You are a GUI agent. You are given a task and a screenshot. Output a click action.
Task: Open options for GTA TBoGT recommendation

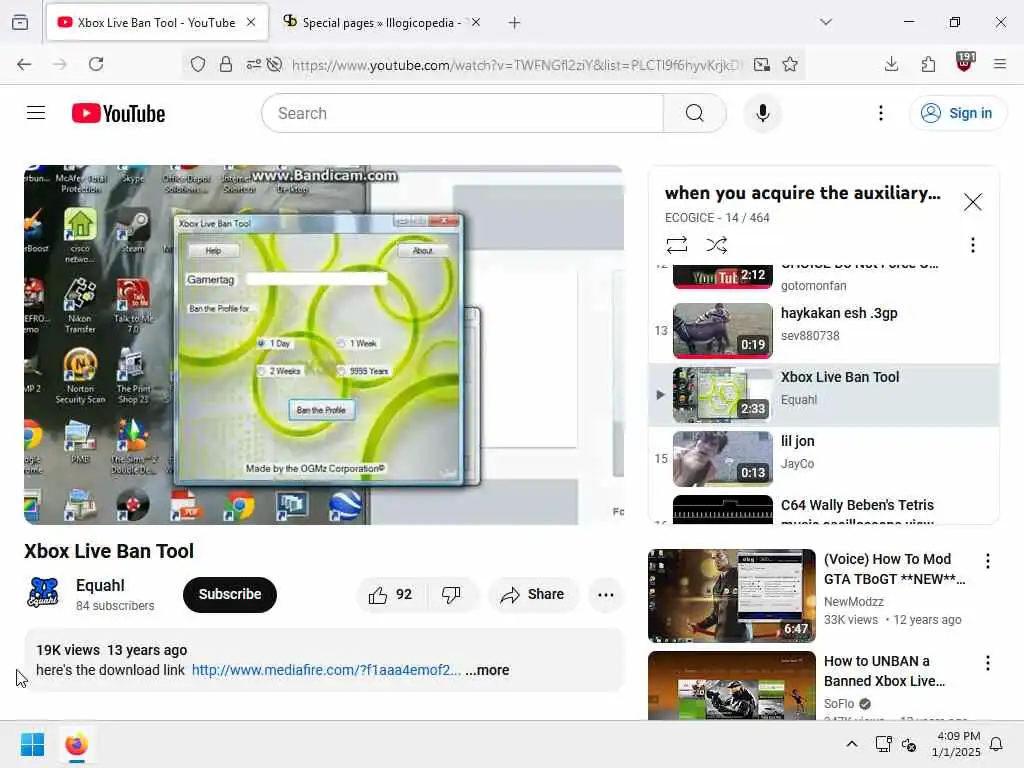[987, 560]
